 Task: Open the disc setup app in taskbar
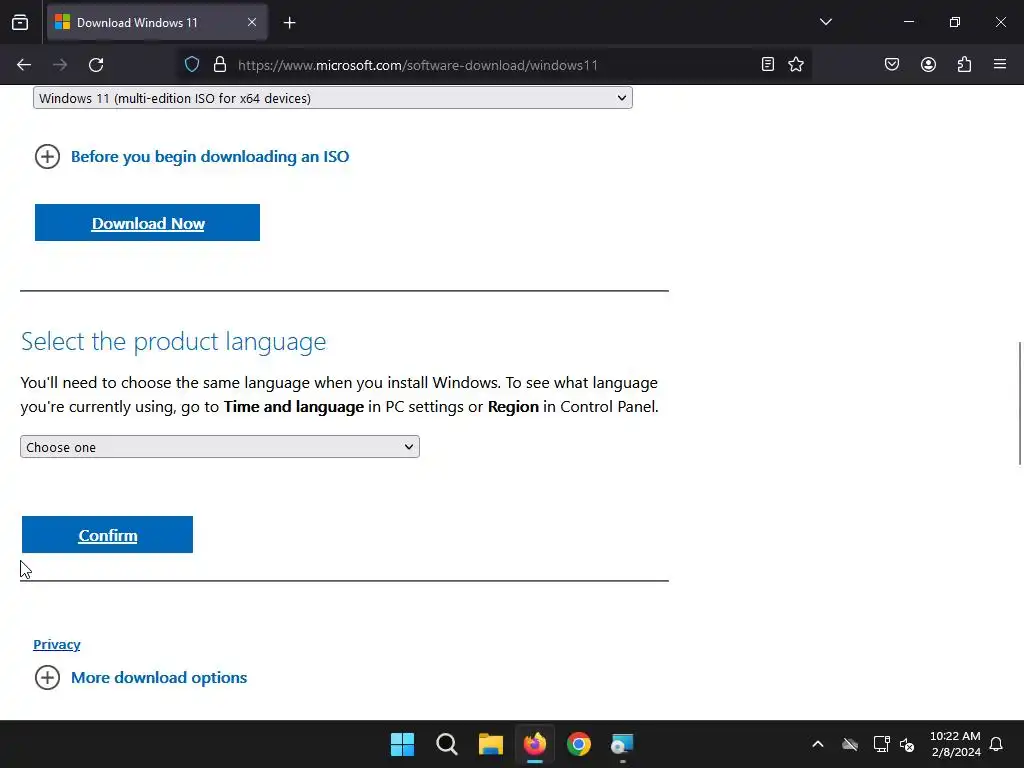tap(622, 744)
